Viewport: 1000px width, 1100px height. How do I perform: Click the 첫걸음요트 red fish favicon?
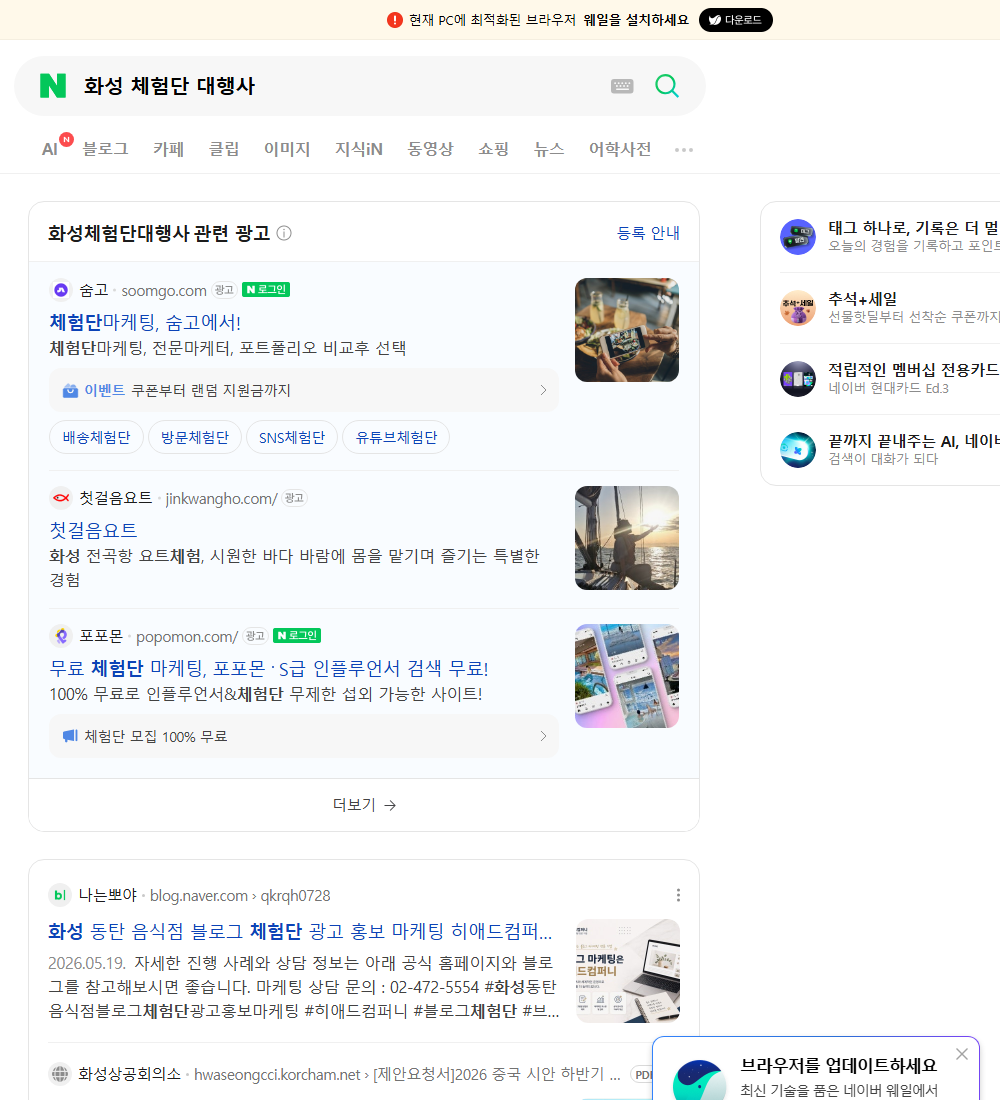[x=61, y=498]
